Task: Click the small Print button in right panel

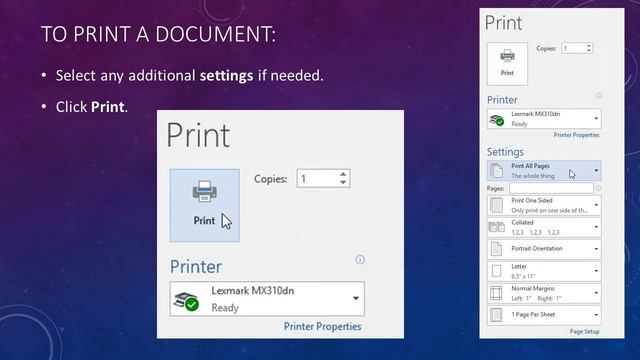Action: (x=507, y=64)
